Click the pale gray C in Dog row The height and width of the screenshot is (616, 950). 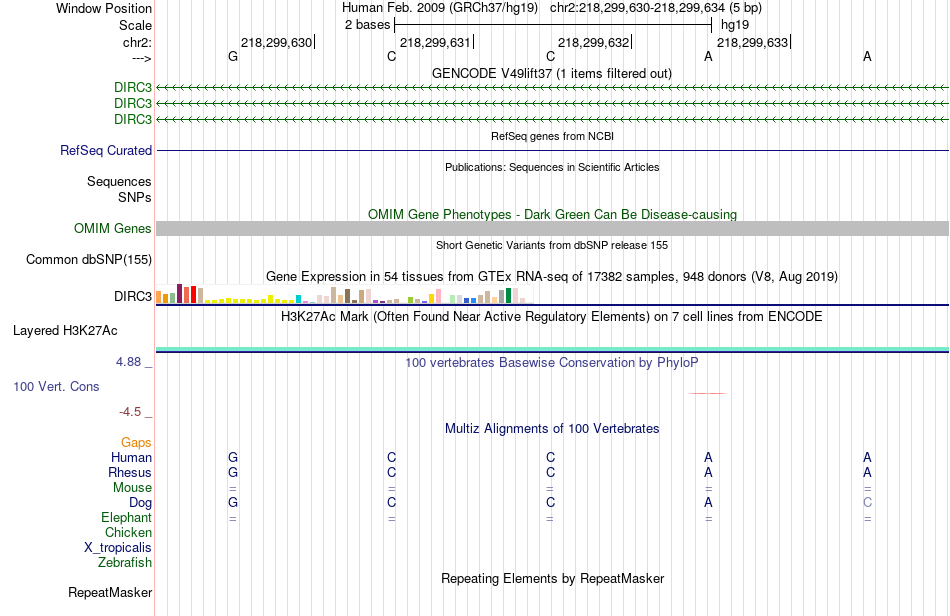(x=868, y=502)
